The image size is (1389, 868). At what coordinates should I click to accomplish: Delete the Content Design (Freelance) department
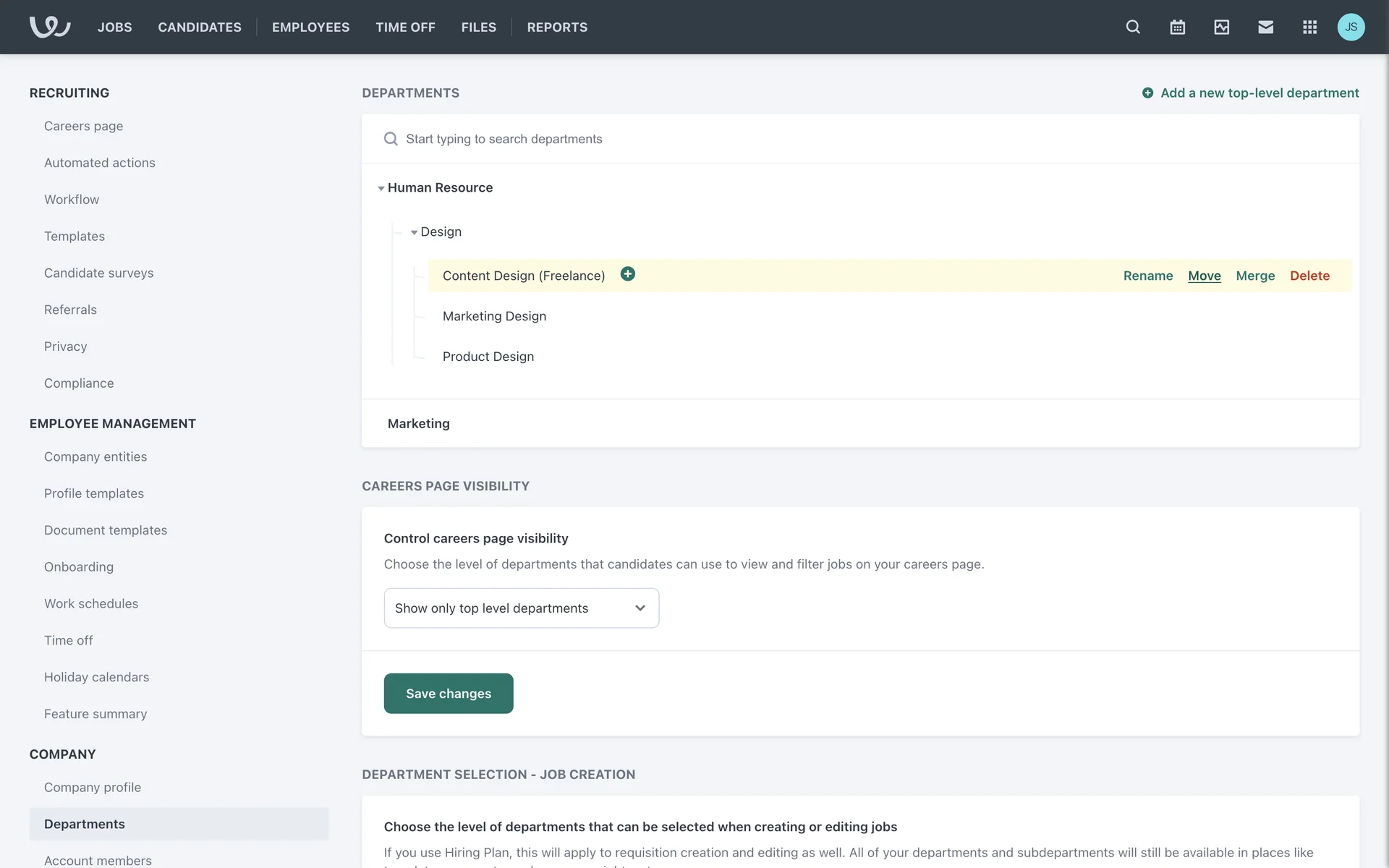point(1309,276)
